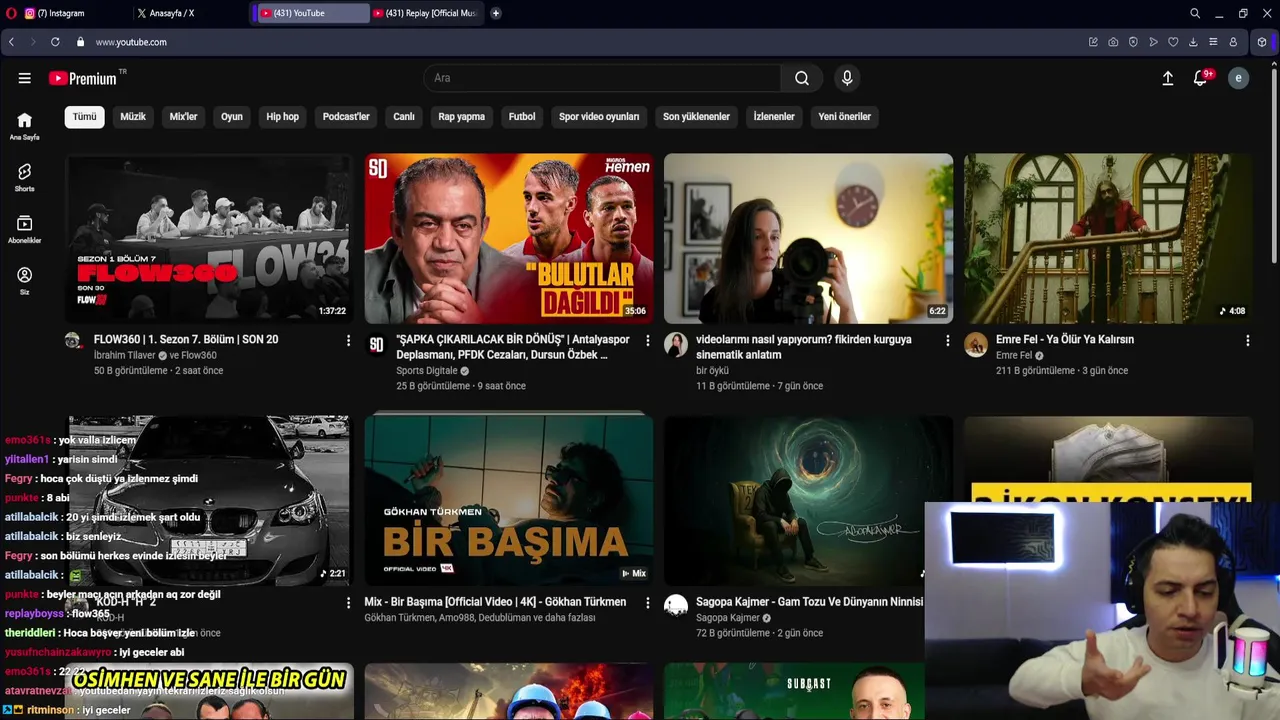The width and height of the screenshot is (1280, 720).
Task: Select the Podcast'ler filter chip
Action: coord(346,116)
